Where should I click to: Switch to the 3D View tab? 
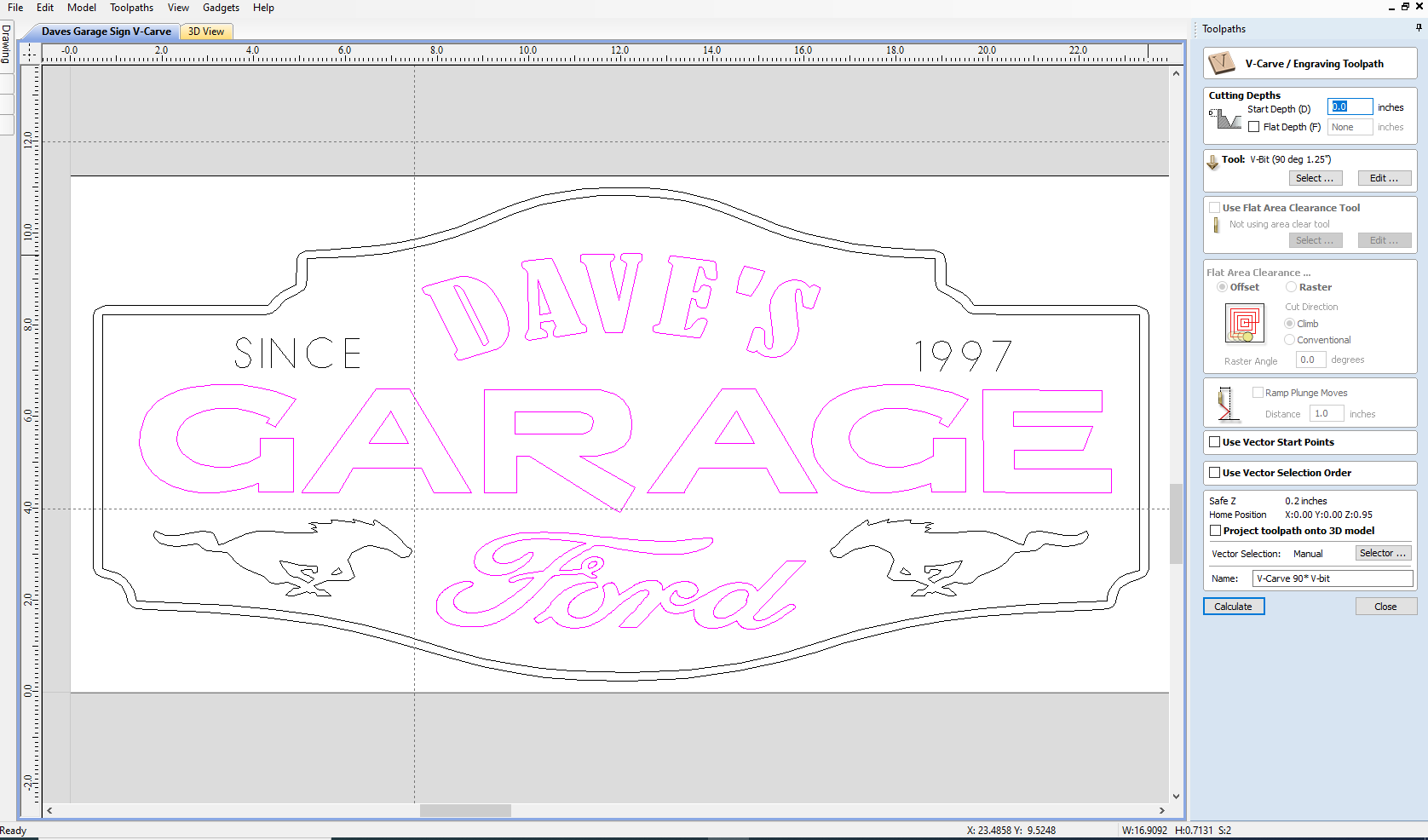(x=206, y=32)
